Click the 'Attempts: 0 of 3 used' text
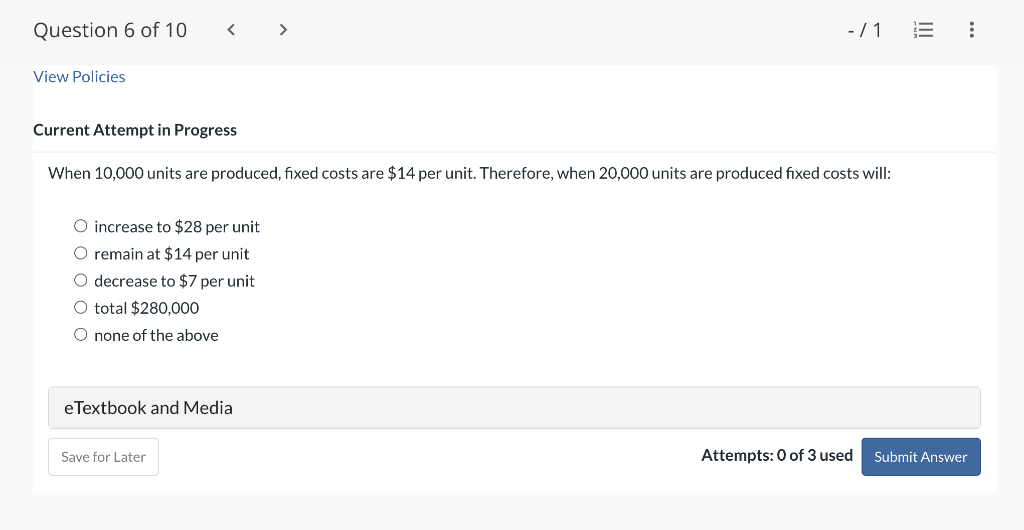This screenshot has width=1024, height=530. coord(776,456)
